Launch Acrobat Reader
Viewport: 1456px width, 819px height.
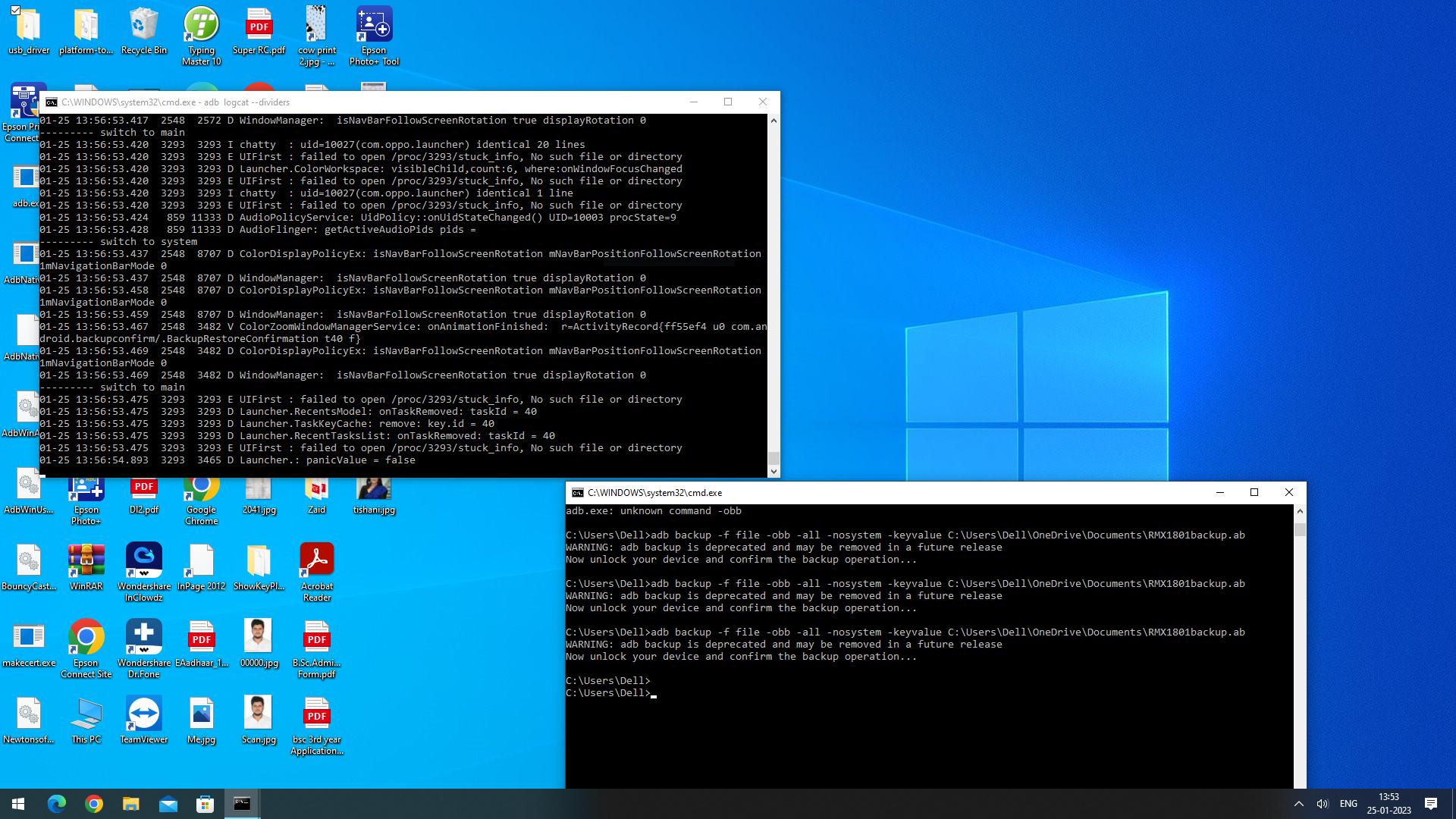coord(316,573)
